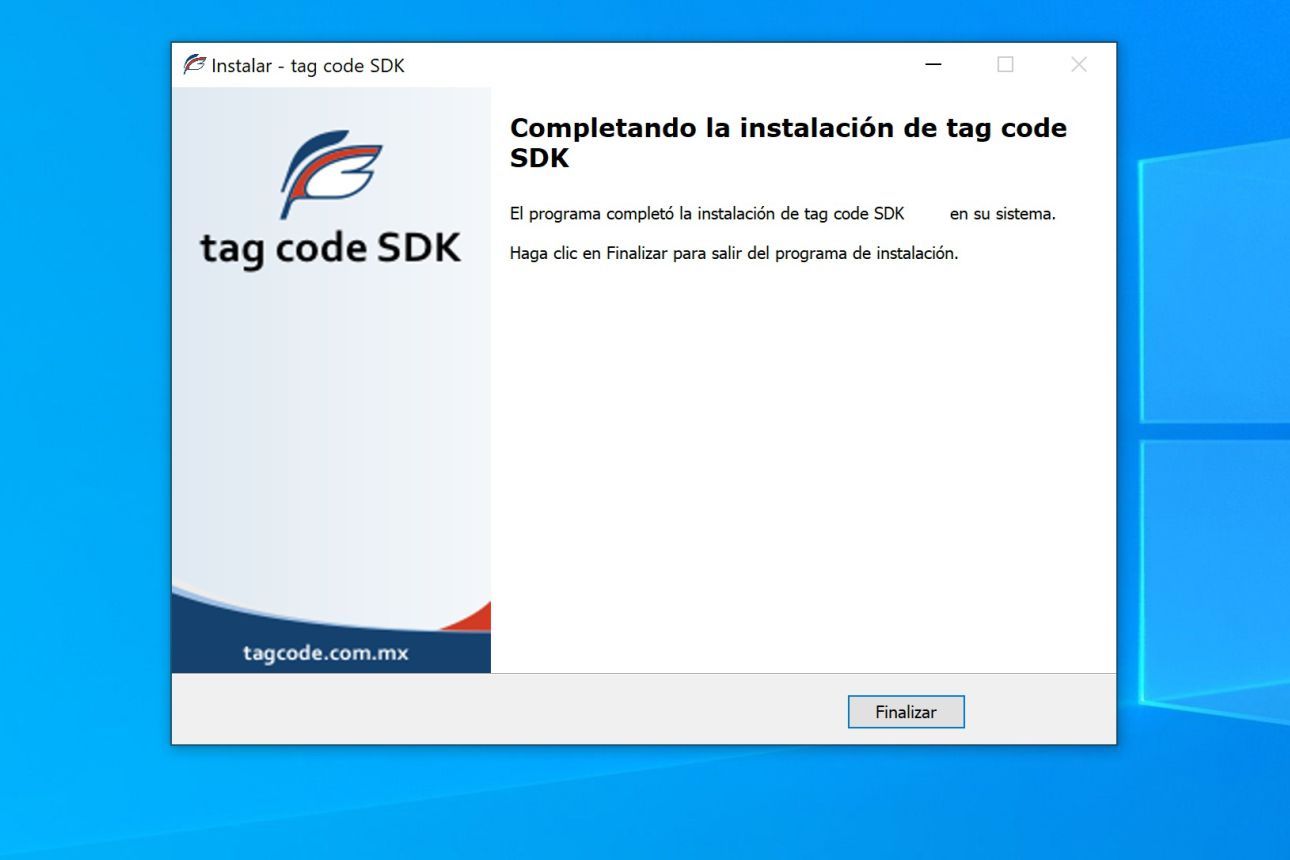The image size is (1290, 860).
Task: Click the tag code SDK feather logo
Action: (x=331, y=173)
